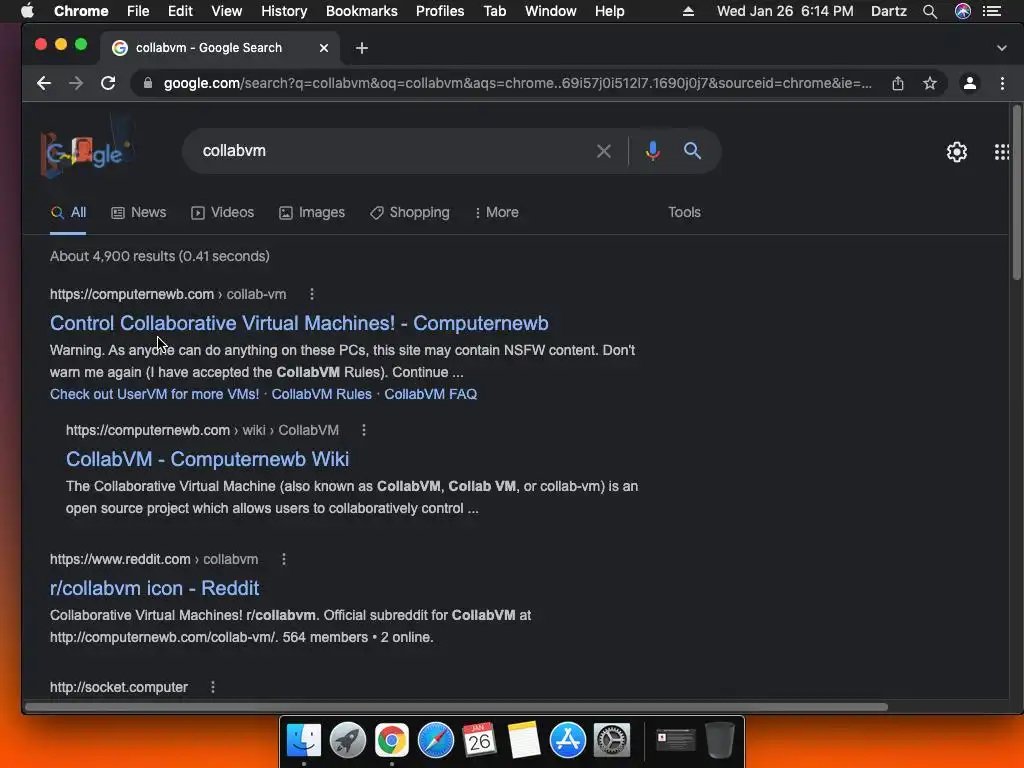Click the eject icon in the menu bar
The width and height of the screenshot is (1024, 768).
(x=688, y=11)
